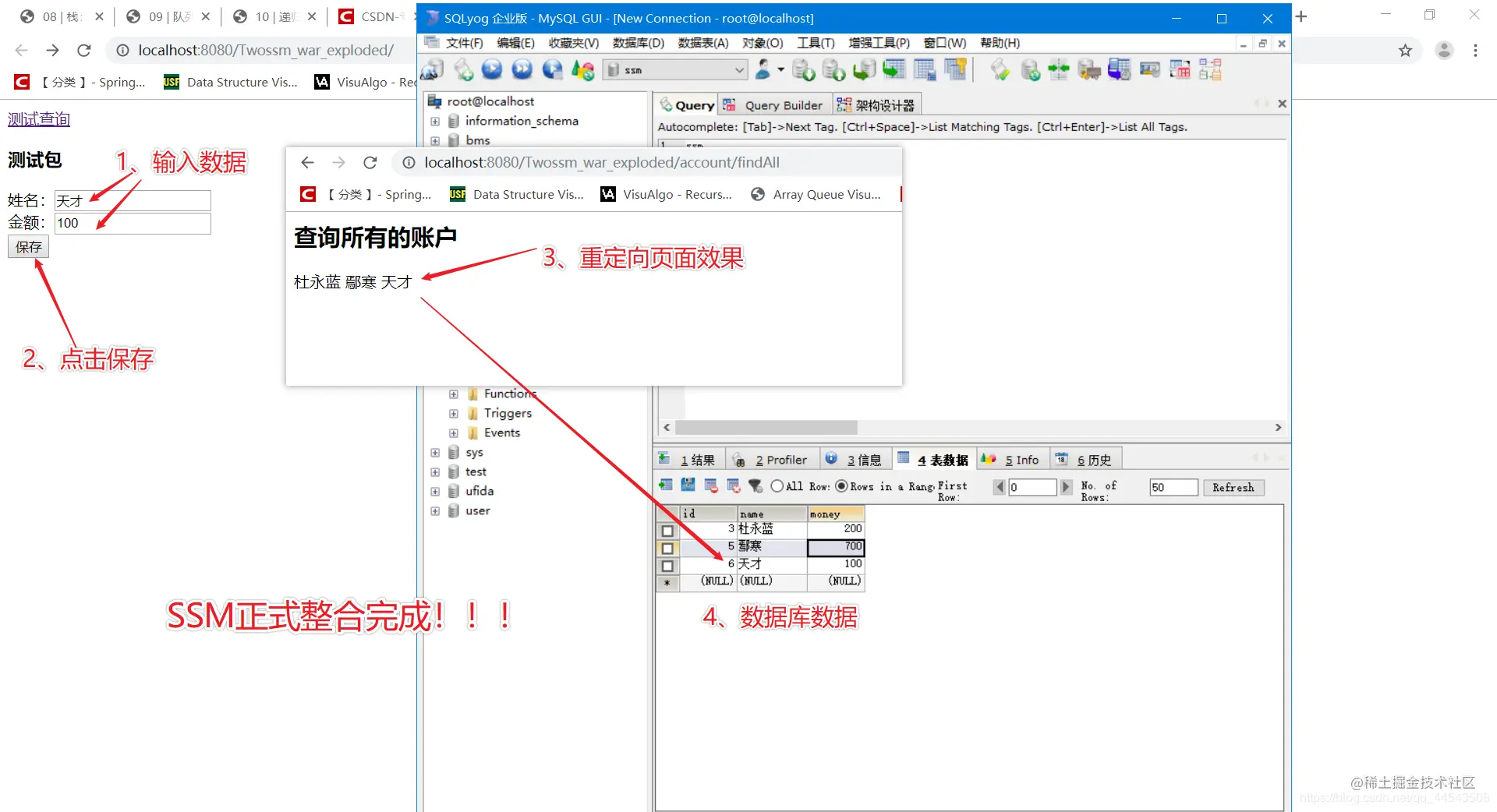Expand the Triggers folder in tree
Image resolution: width=1497 pixels, height=812 pixels.
pos(454,414)
